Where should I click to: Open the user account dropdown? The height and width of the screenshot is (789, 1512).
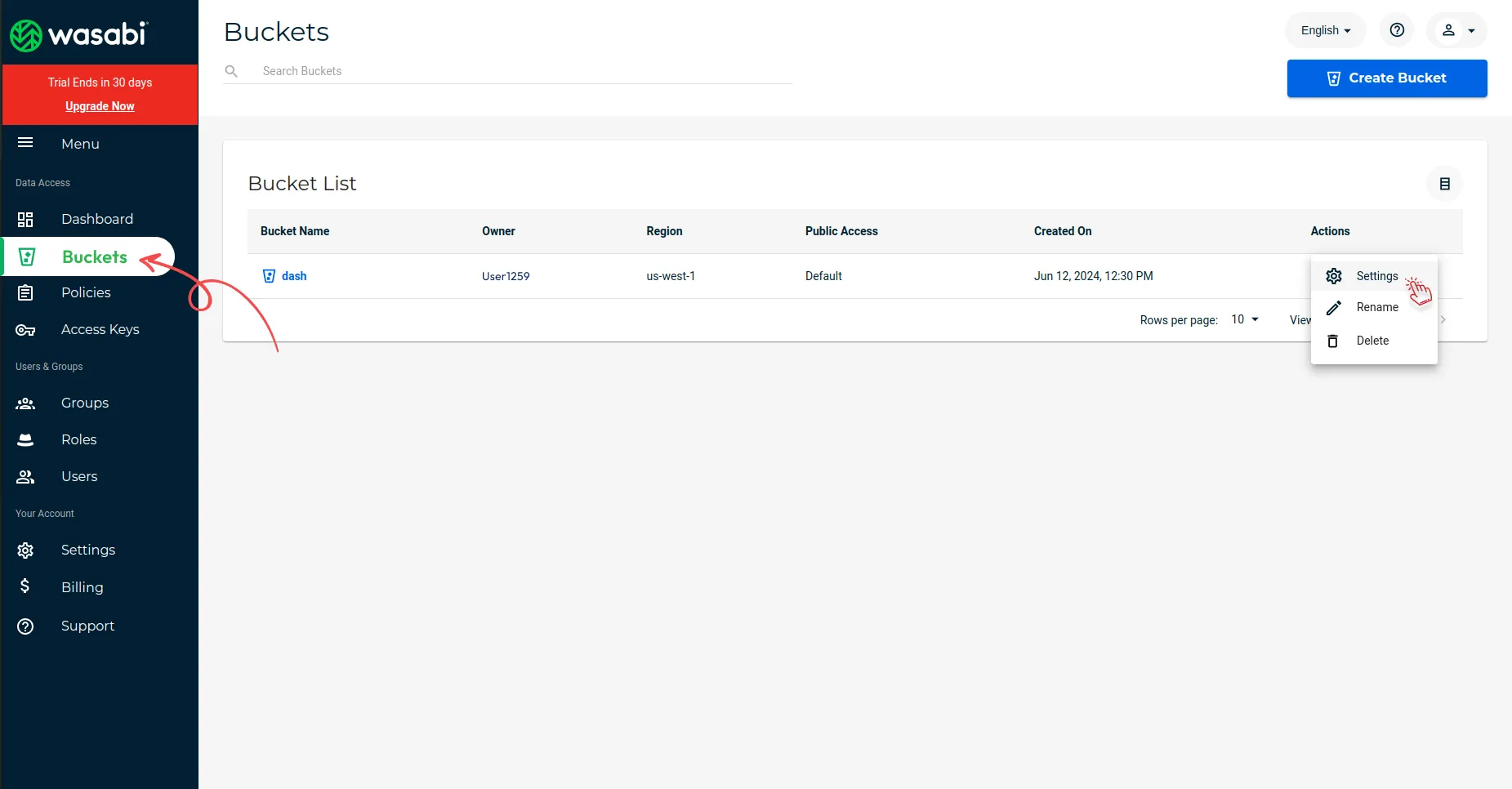click(x=1456, y=30)
